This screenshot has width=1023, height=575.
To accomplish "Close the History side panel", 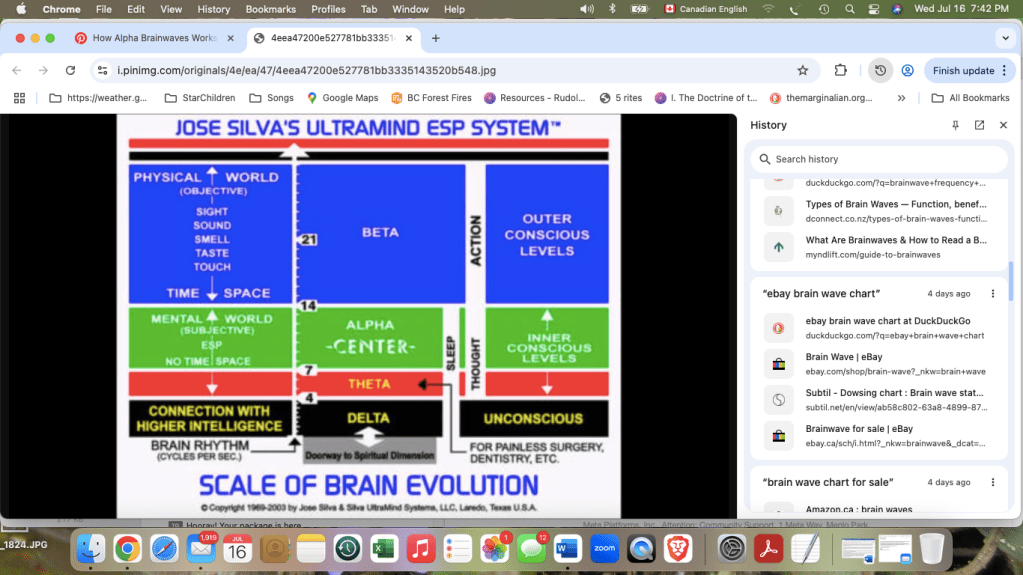I will pyautogui.click(x=1002, y=125).
